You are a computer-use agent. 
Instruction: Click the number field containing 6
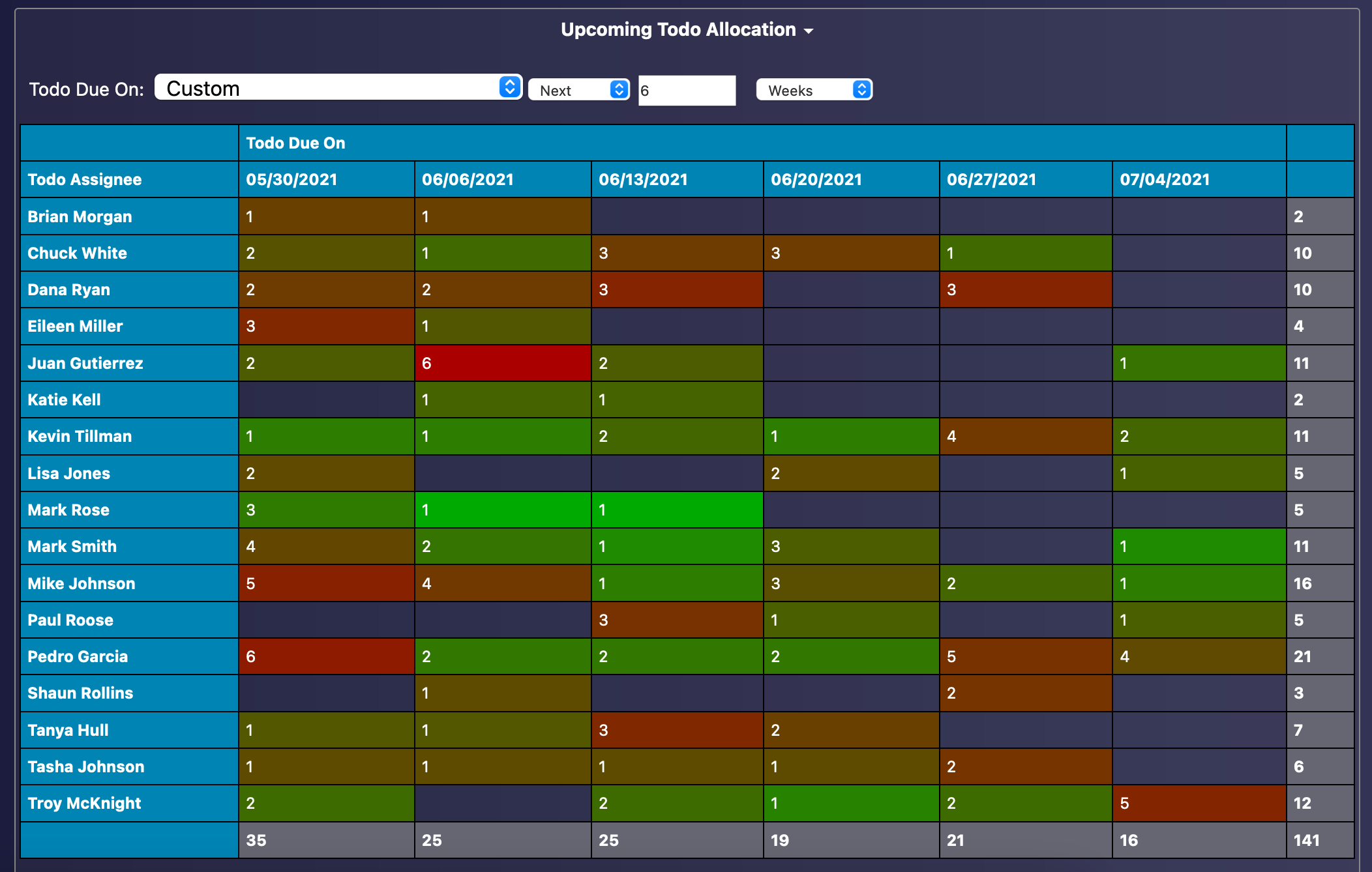click(x=687, y=91)
